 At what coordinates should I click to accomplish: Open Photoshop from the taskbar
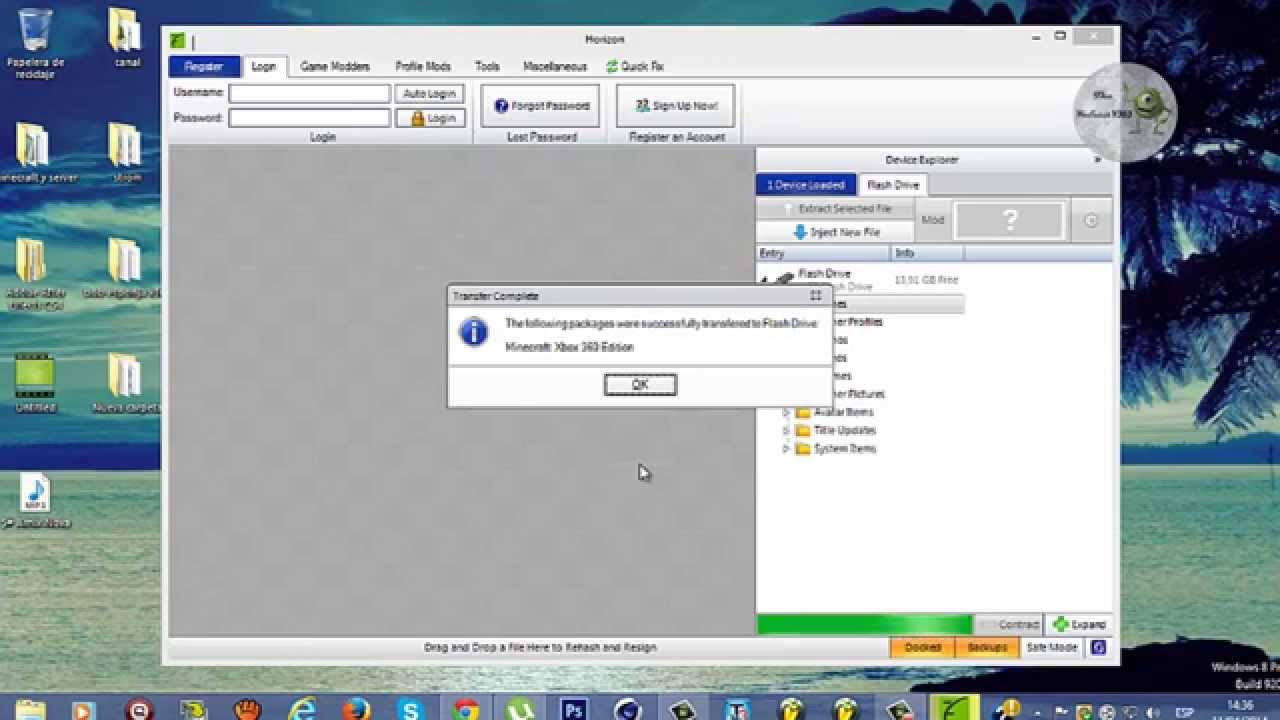coord(574,708)
